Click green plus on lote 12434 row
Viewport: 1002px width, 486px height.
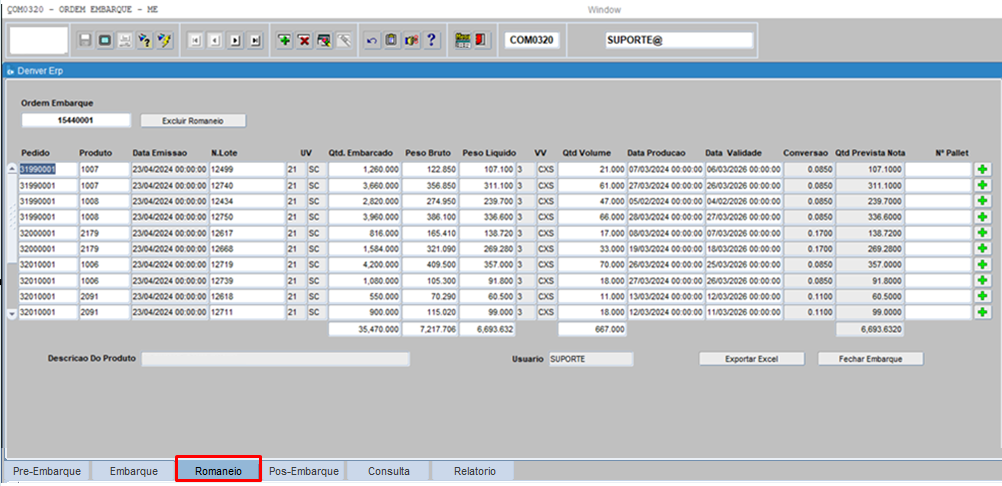[982, 201]
